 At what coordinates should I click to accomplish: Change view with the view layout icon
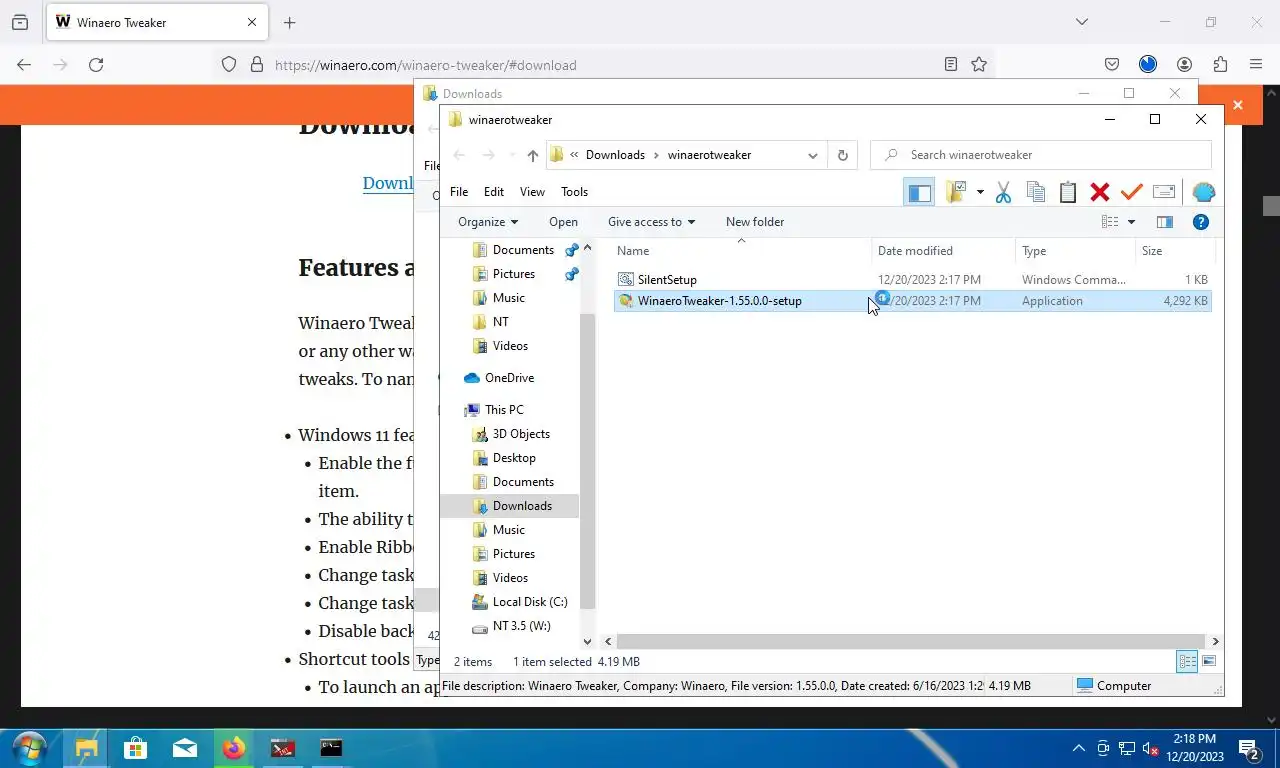1110,222
